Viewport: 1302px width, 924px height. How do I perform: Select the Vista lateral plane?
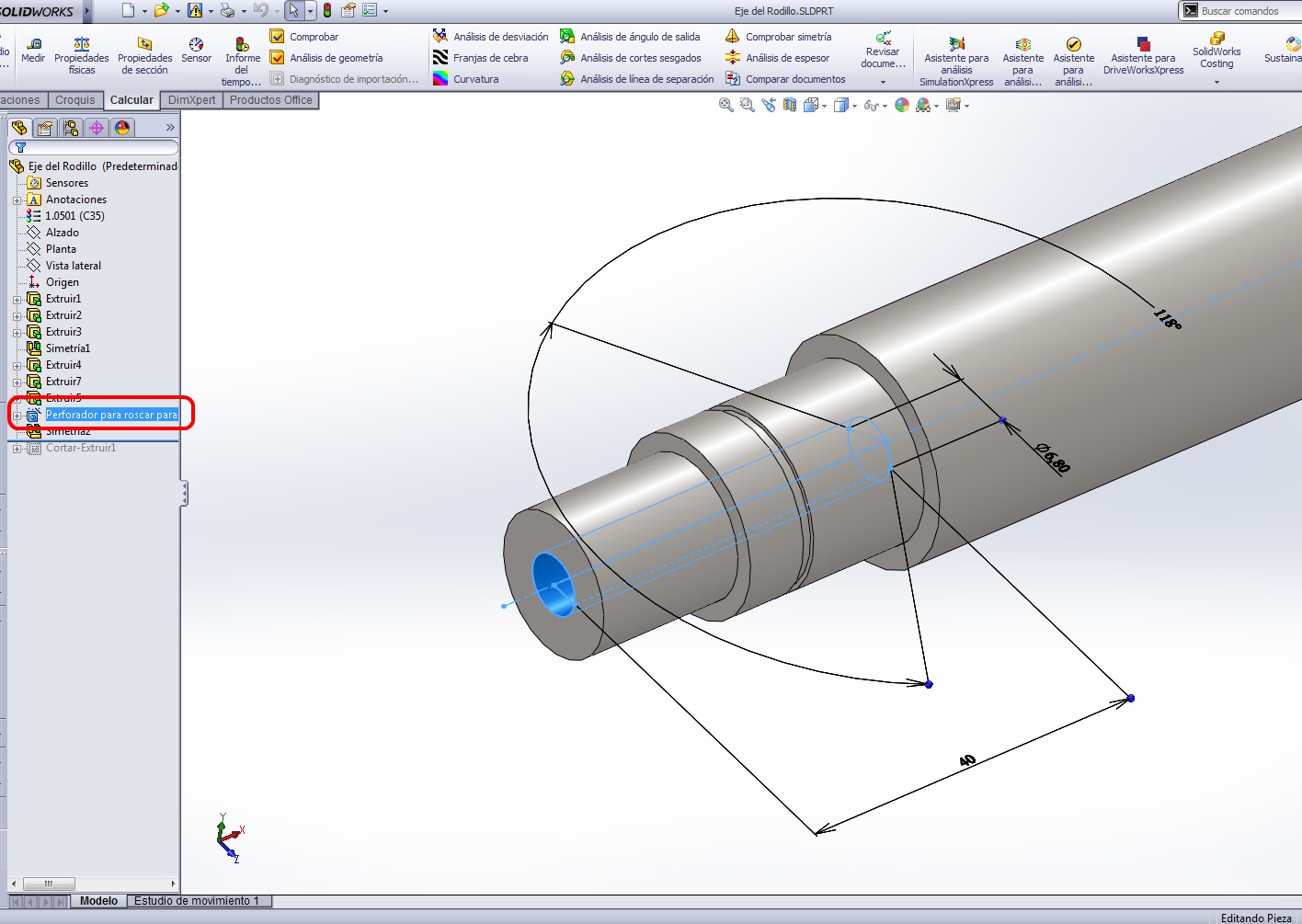[64, 266]
